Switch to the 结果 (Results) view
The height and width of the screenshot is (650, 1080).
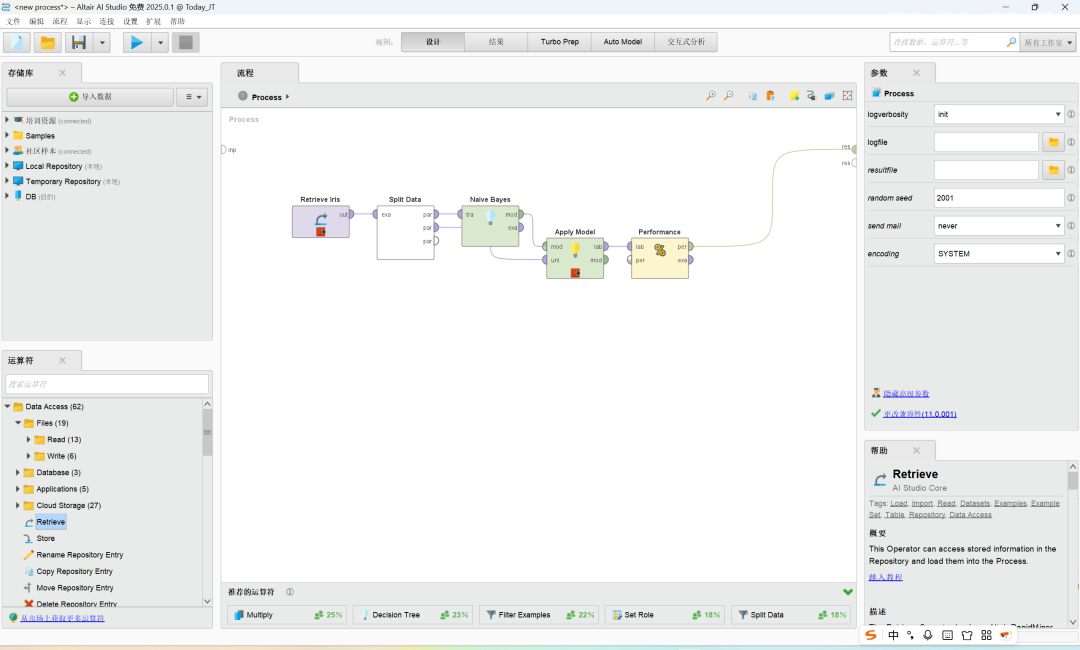click(496, 42)
